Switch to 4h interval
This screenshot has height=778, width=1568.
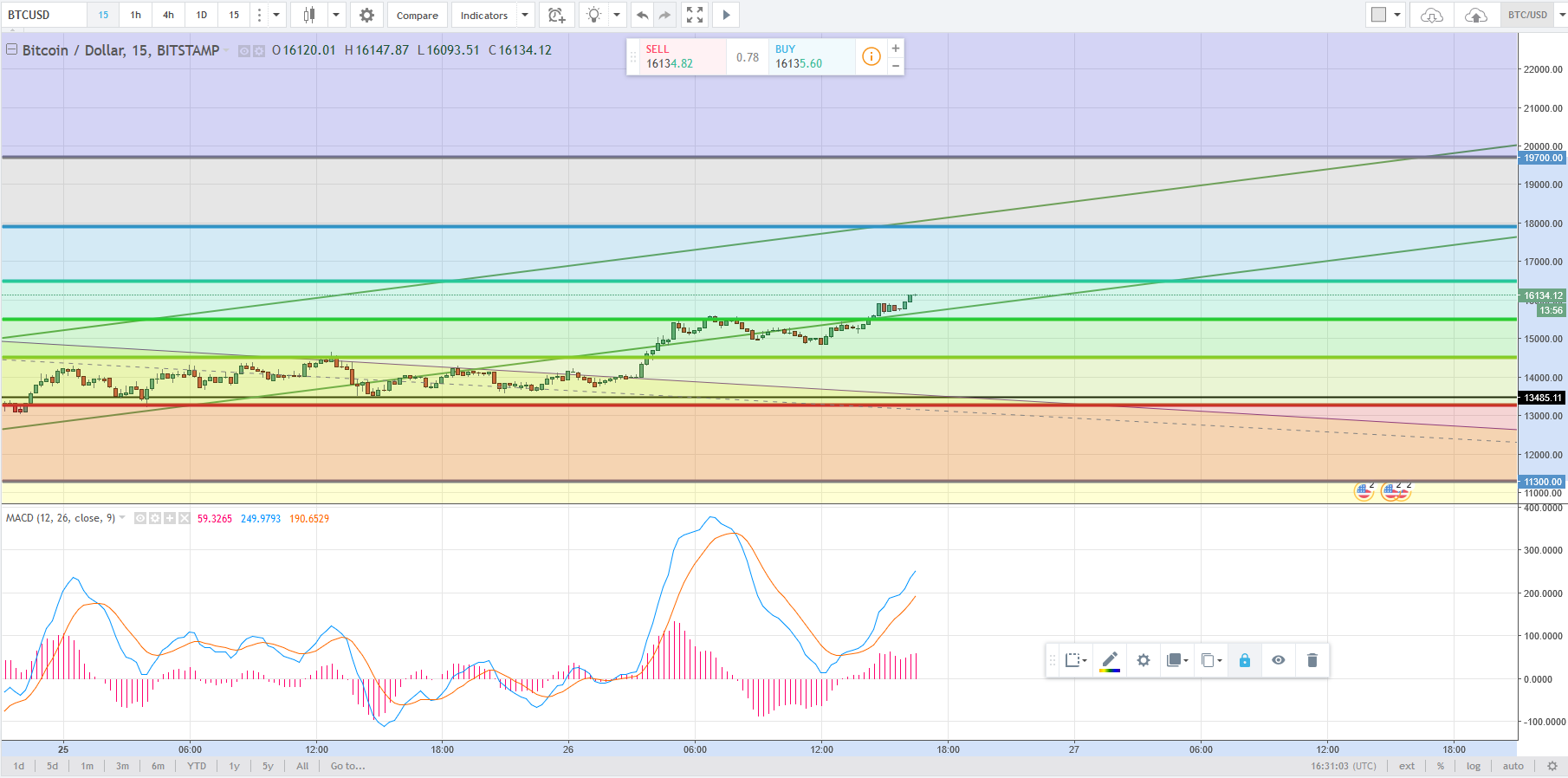coord(168,15)
